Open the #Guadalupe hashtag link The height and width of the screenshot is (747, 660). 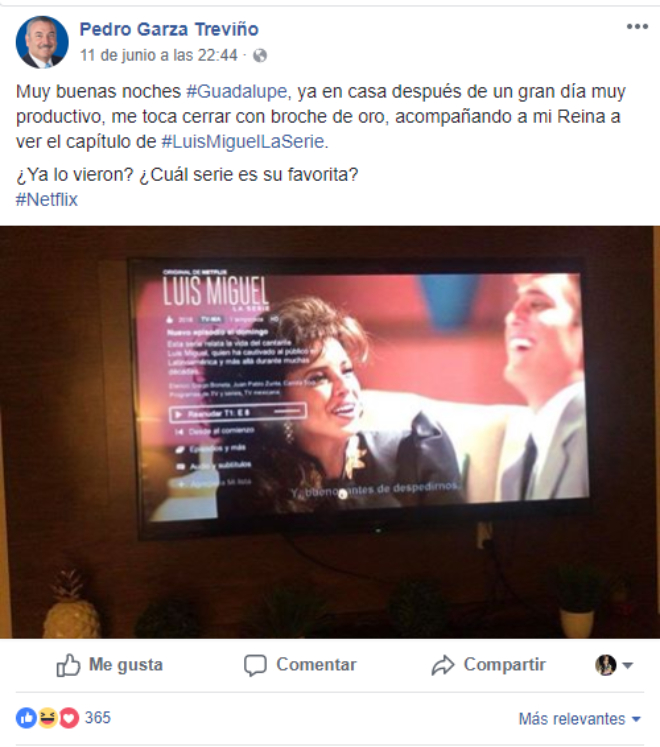click(x=237, y=91)
